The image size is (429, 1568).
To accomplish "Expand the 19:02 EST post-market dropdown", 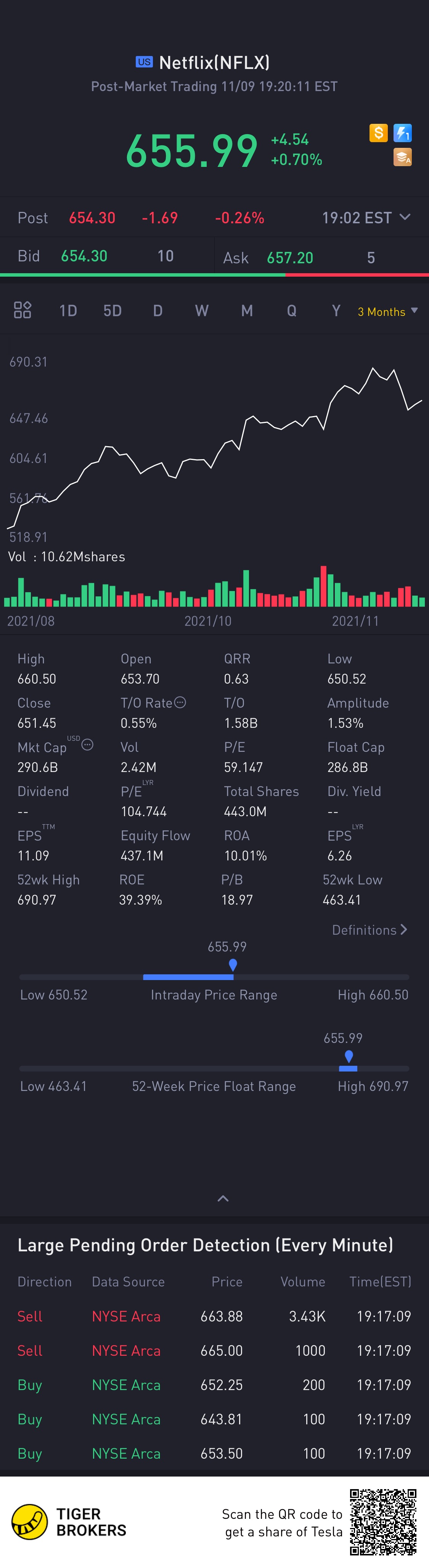I will (x=366, y=217).
